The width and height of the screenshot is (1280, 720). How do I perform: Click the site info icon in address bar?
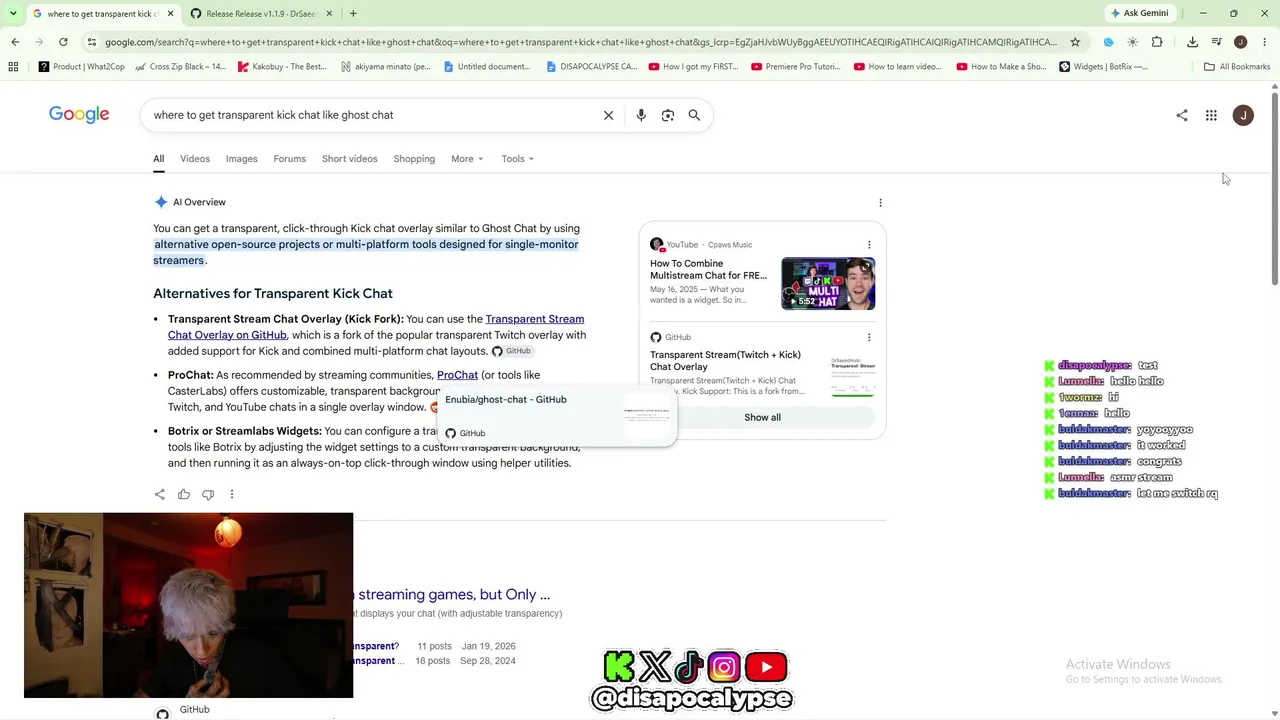point(92,42)
